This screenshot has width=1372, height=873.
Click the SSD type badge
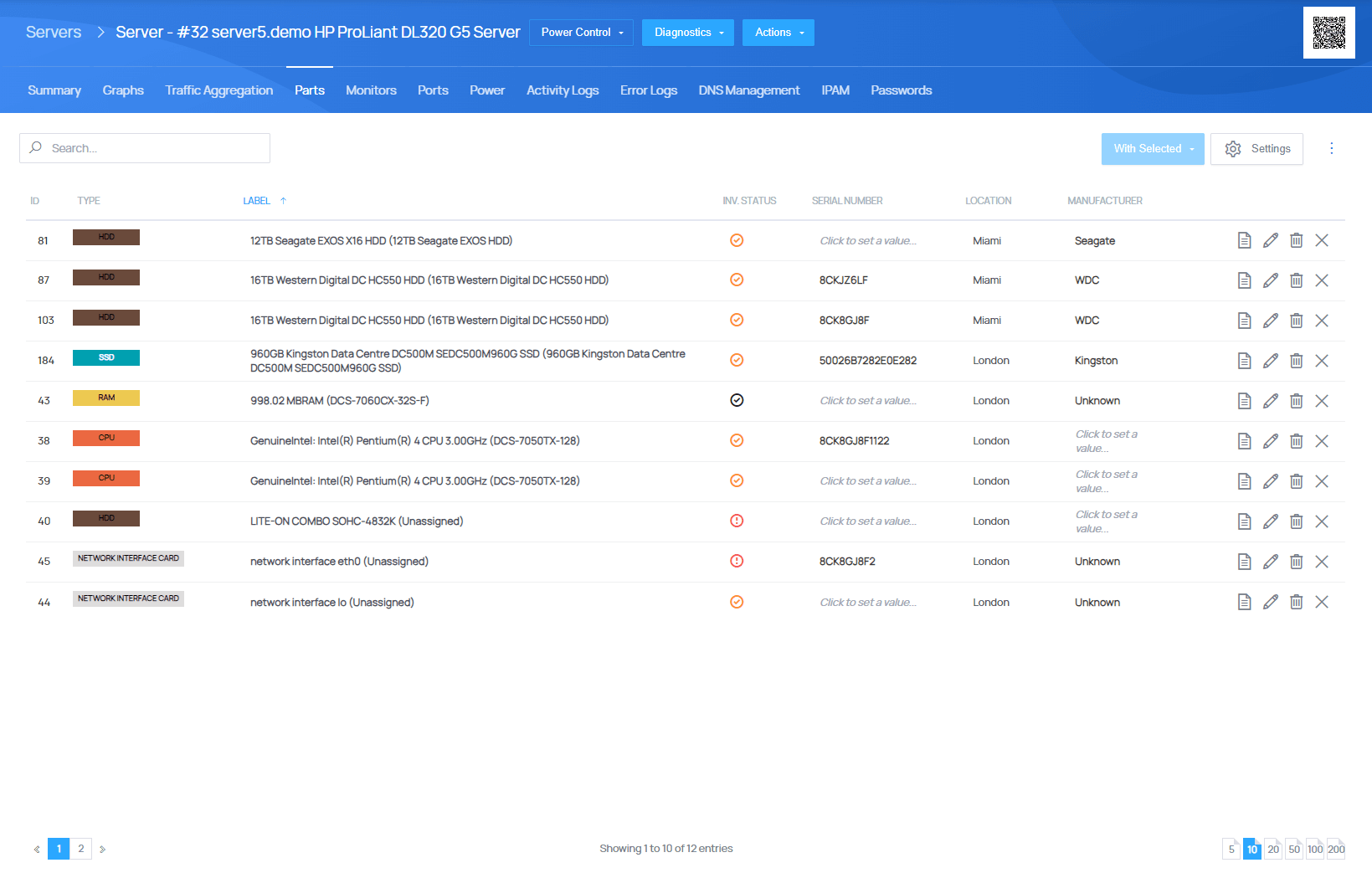click(106, 357)
